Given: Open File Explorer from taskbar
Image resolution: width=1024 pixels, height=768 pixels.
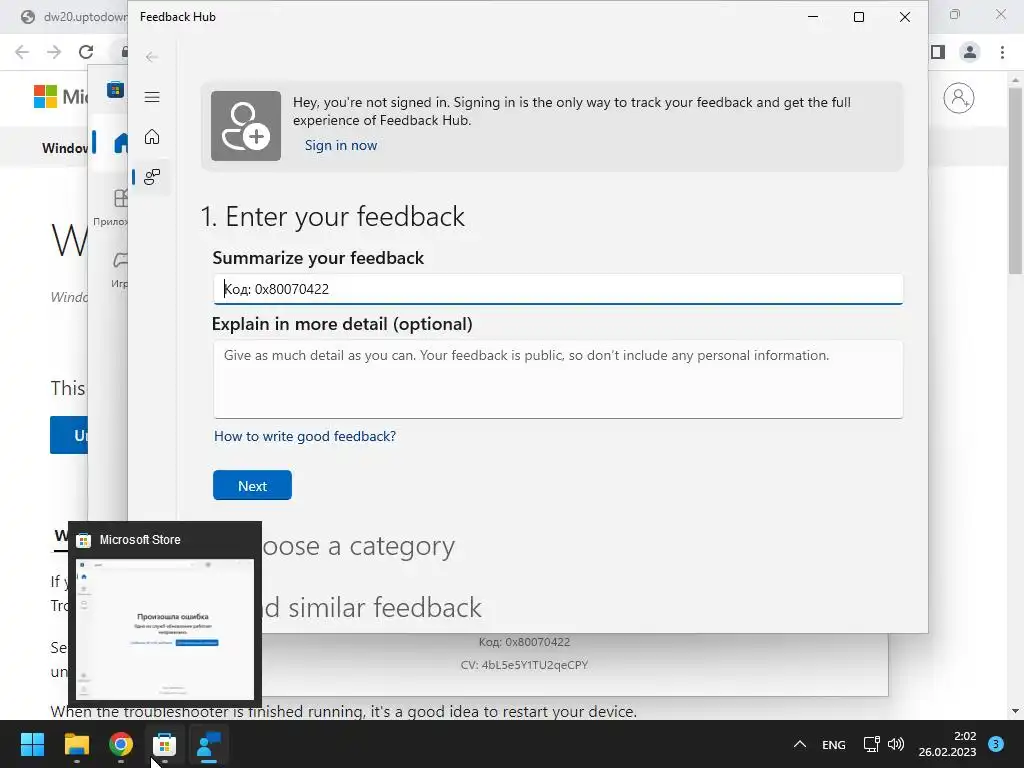Looking at the screenshot, I should (x=76, y=744).
